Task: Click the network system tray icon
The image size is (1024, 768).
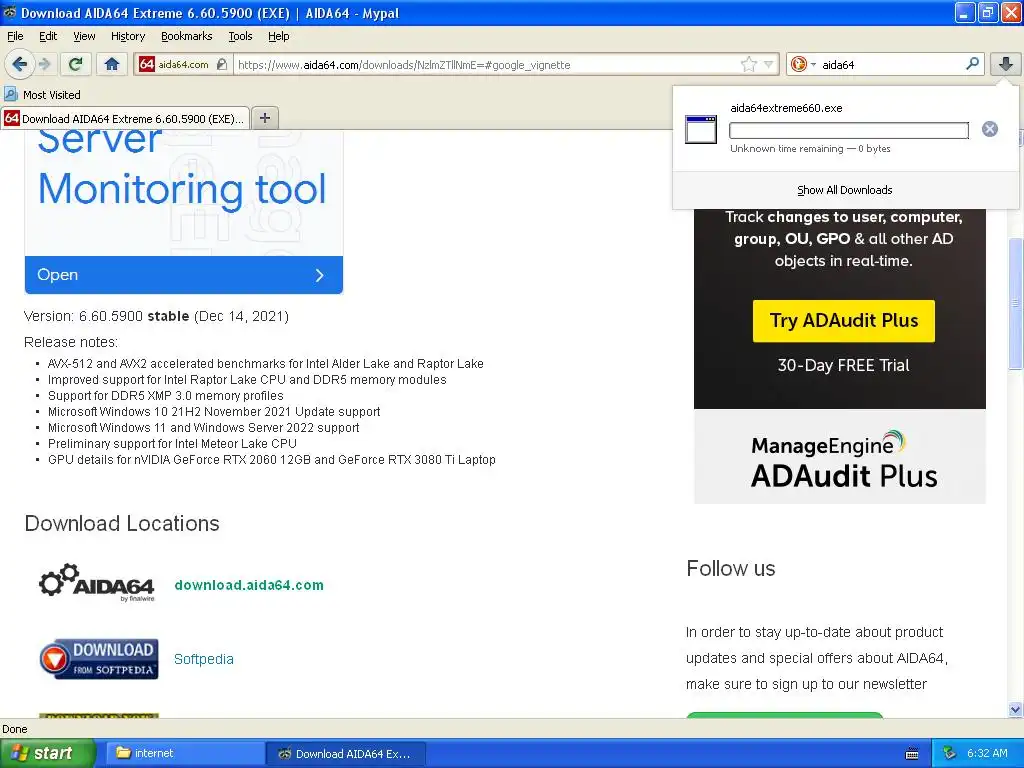Action: click(950, 753)
